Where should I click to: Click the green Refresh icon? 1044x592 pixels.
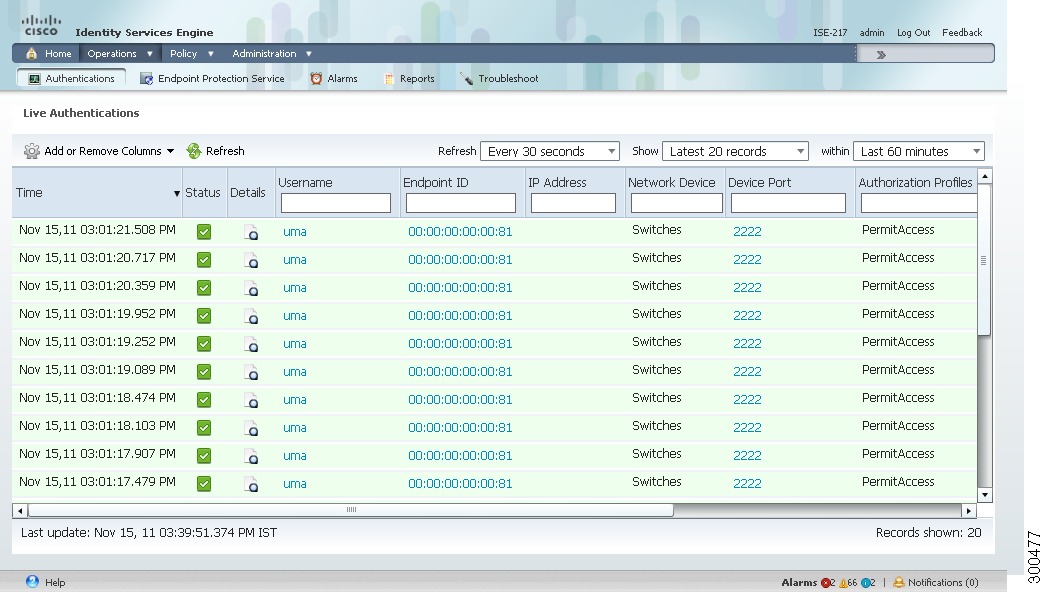pyautogui.click(x=194, y=151)
